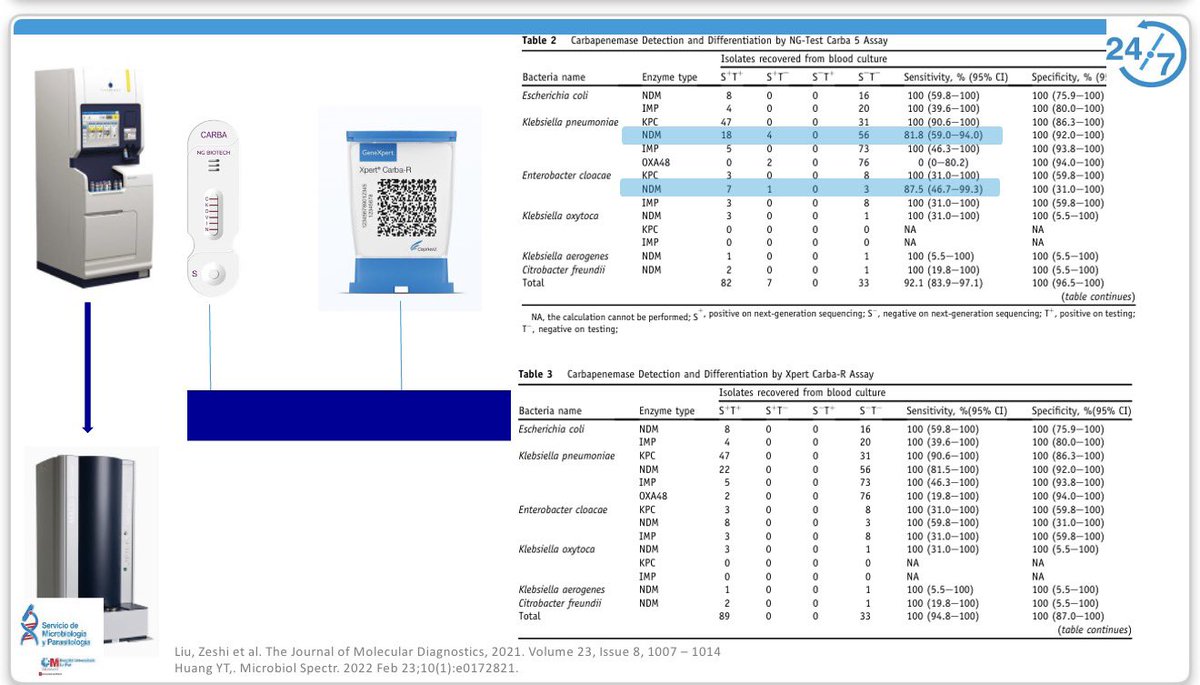Click the Sensitivity, %(95% CI) header in Table 3
Screen dimensions: 1200x685
(x=957, y=411)
